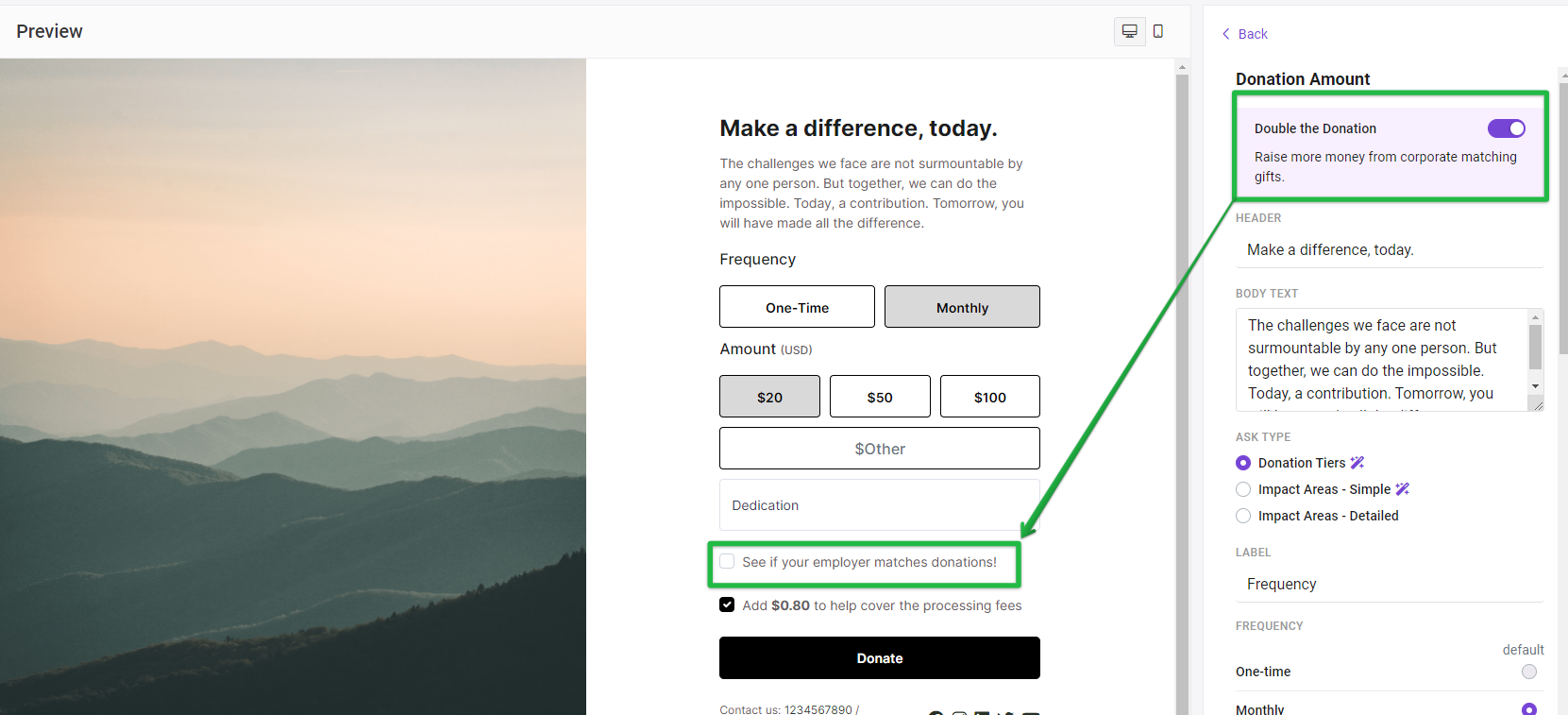Edit the Header text field

(x=1390, y=249)
